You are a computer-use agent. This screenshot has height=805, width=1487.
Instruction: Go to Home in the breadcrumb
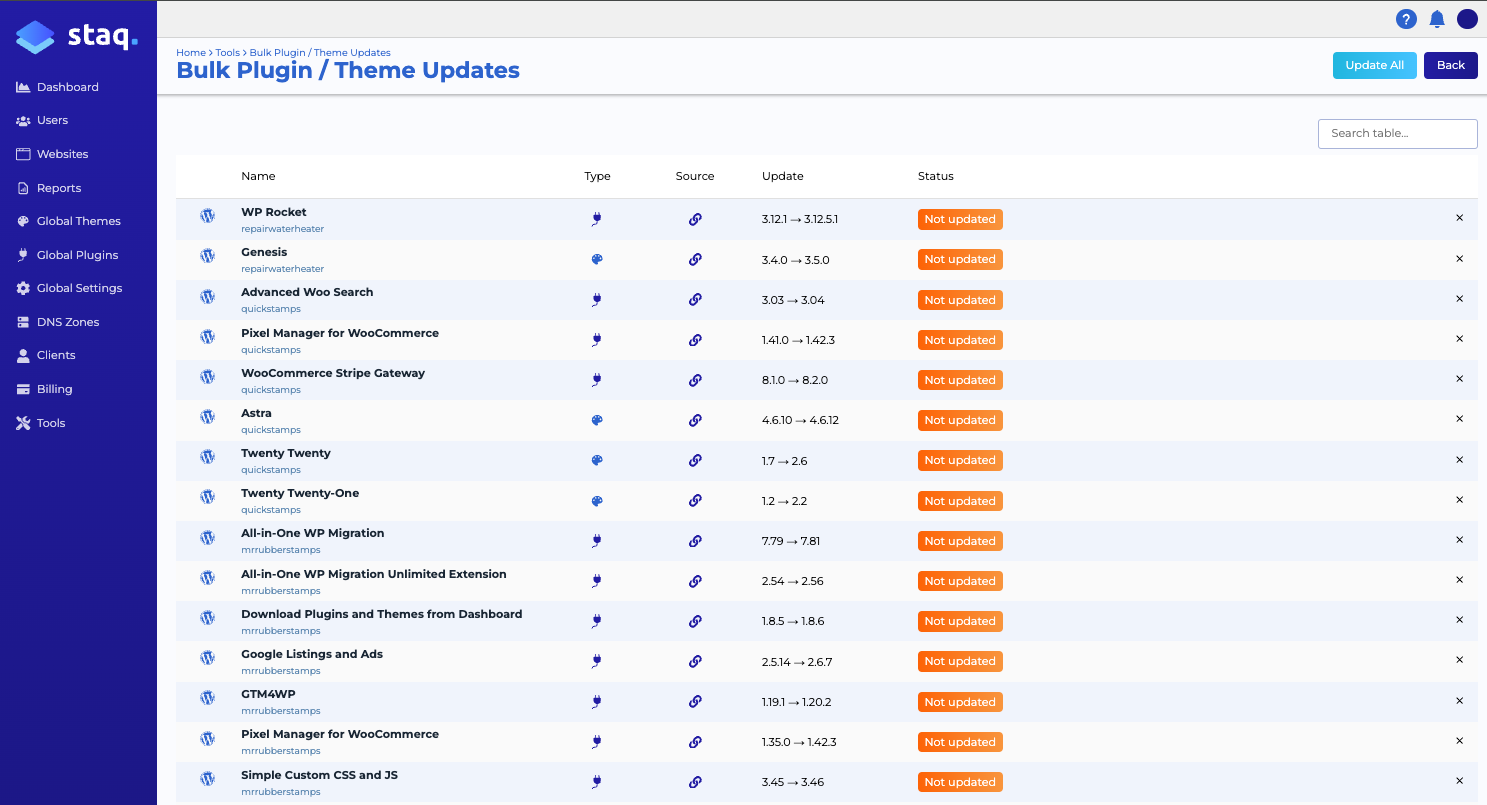[x=191, y=53]
